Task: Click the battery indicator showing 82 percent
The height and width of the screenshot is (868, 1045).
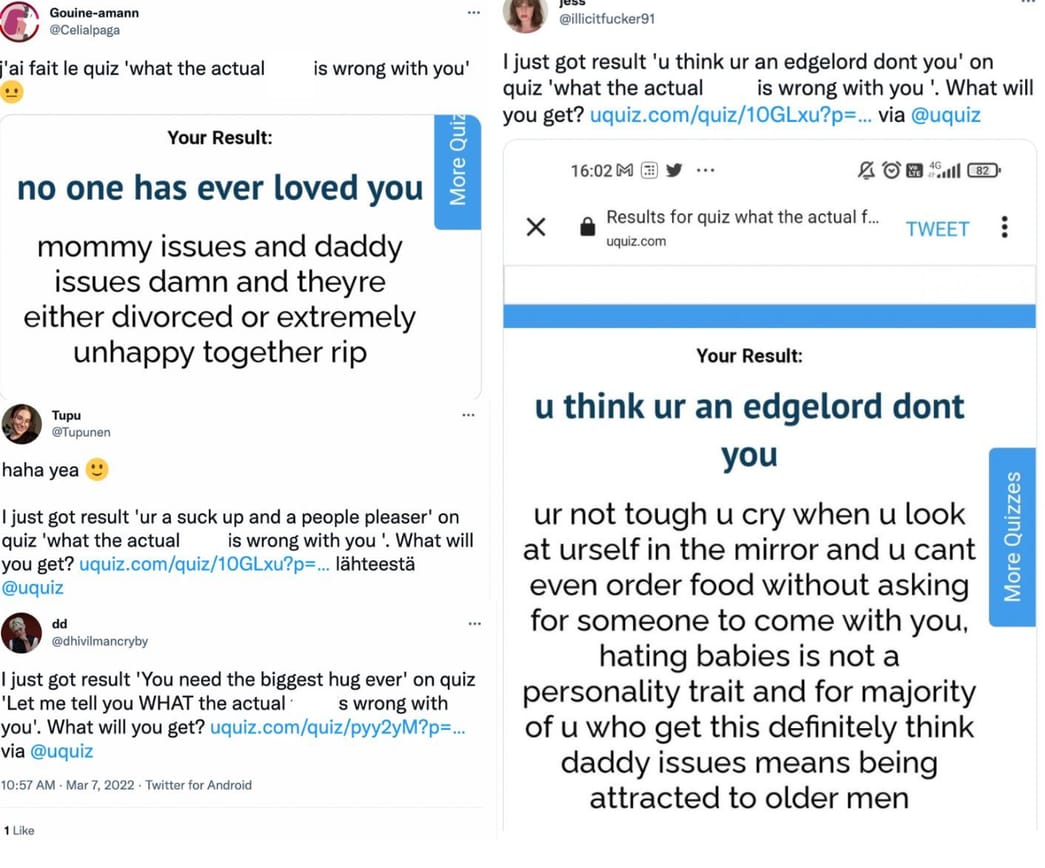Action: coord(981,170)
